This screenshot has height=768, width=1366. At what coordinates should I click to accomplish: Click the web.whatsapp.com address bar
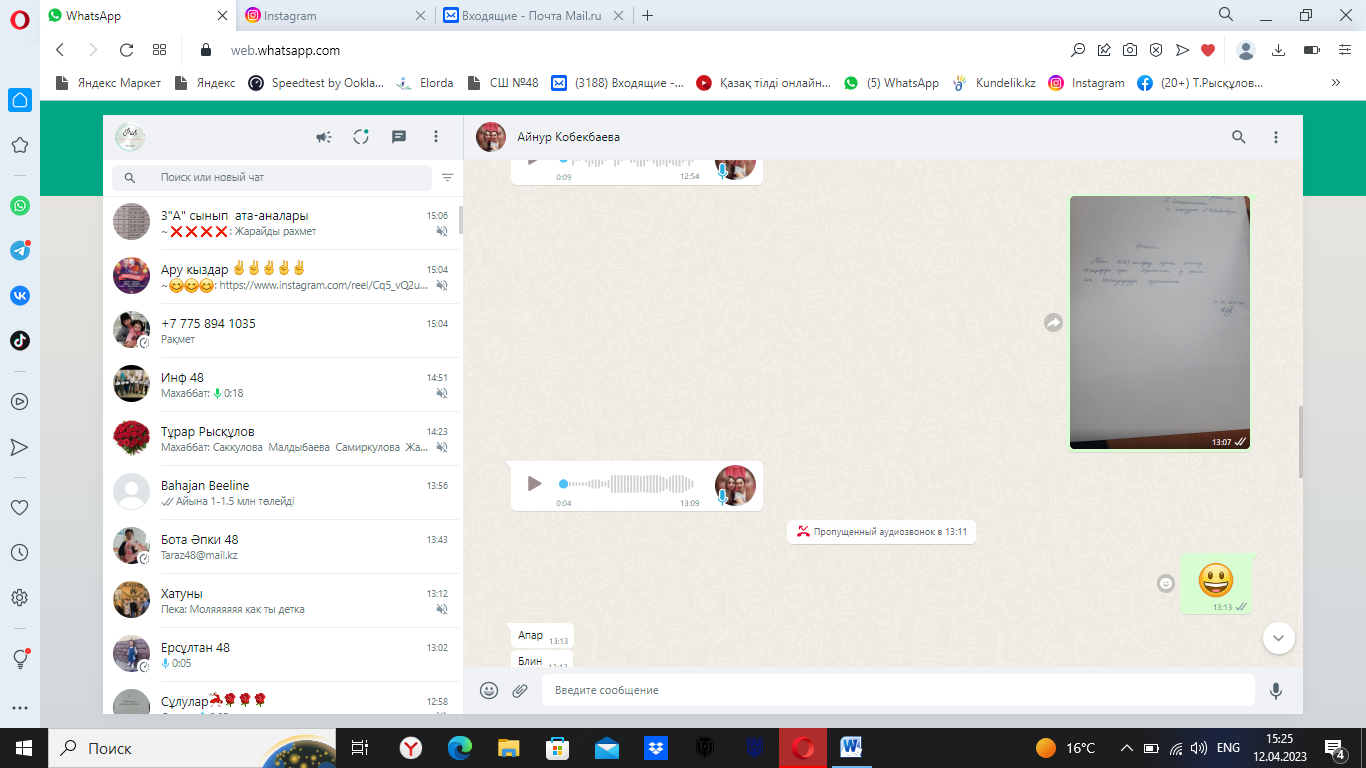coord(285,50)
